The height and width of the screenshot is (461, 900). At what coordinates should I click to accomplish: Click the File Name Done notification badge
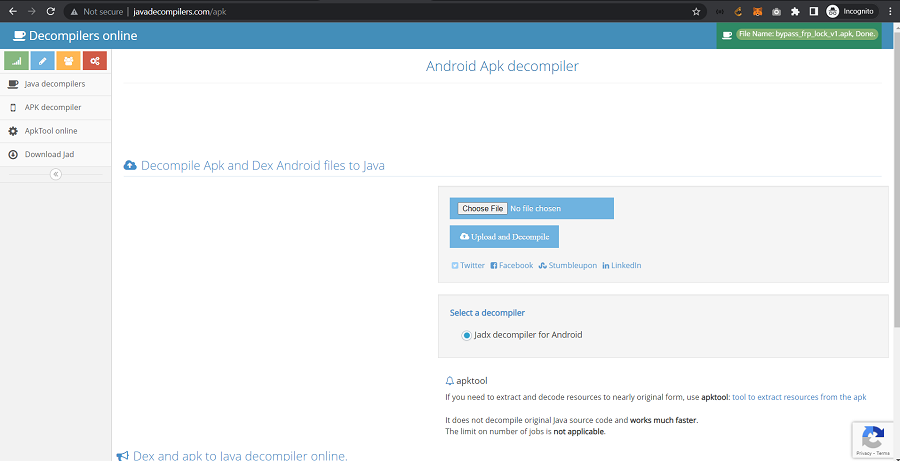(x=808, y=34)
